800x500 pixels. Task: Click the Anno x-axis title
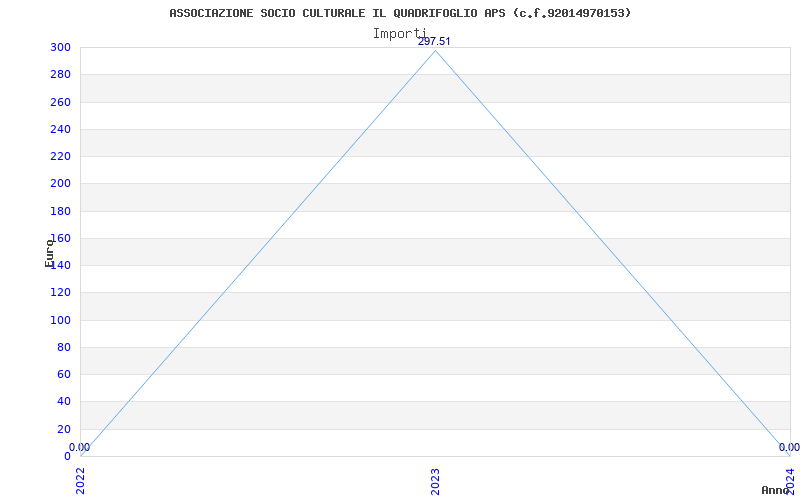click(776, 490)
